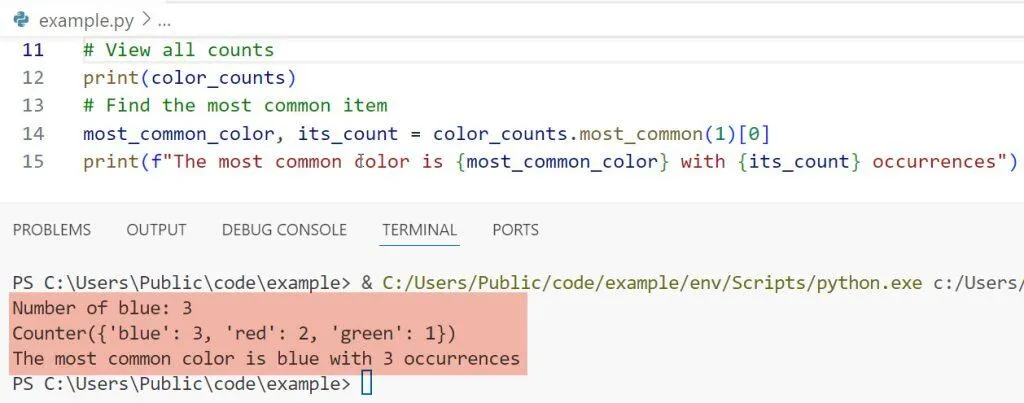
Task: Click the '# View all counts' comment
Action: pyautogui.click(x=178, y=50)
